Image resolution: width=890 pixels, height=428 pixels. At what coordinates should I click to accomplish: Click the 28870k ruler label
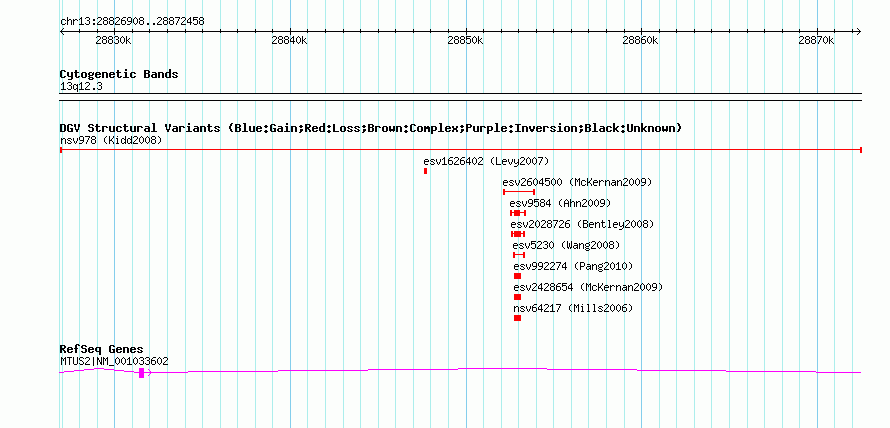(817, 41)
